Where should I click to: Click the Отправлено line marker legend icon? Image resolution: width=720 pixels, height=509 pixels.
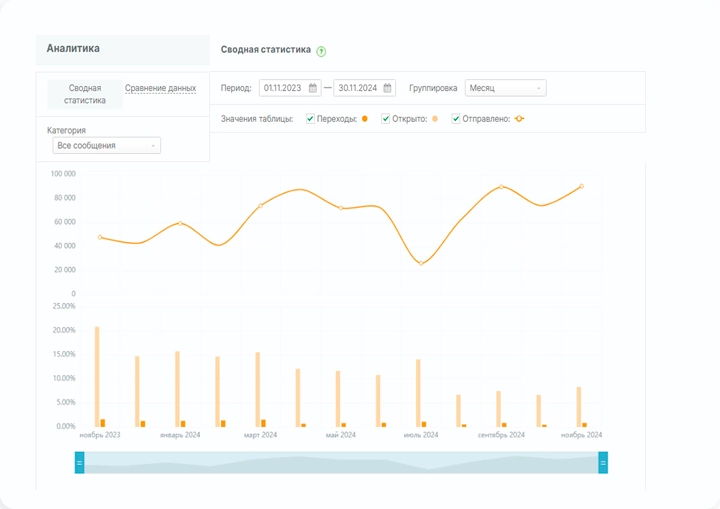tap(518, 119)
